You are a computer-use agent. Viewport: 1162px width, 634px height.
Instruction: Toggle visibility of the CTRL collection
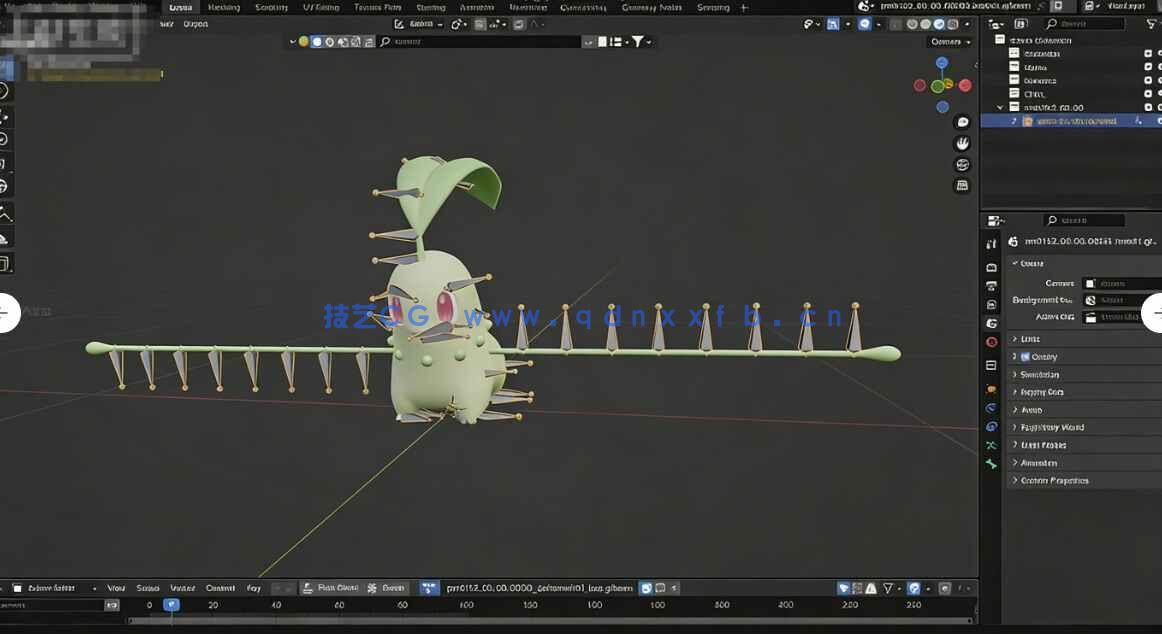coord(1148,93)
